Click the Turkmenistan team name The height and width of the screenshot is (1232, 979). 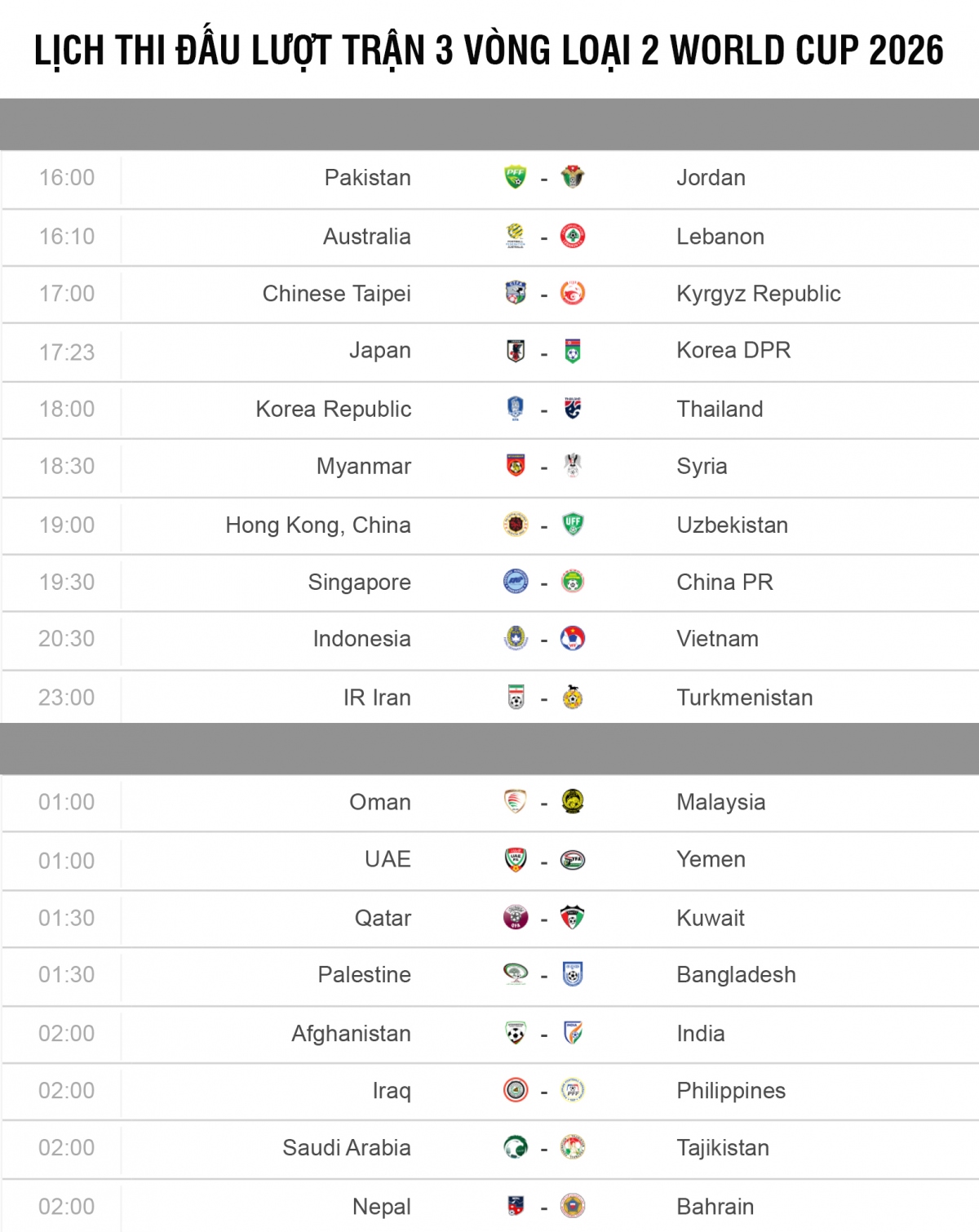click(744, 698)
